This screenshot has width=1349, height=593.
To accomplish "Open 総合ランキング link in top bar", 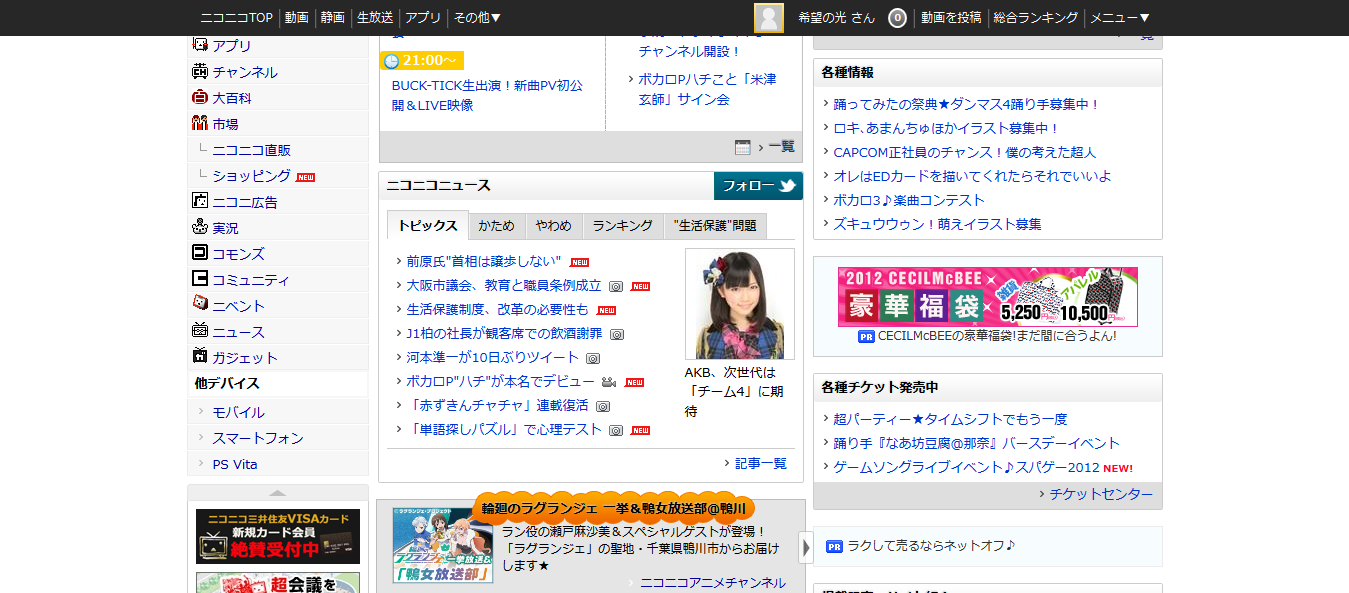I will coord(1035,18).
